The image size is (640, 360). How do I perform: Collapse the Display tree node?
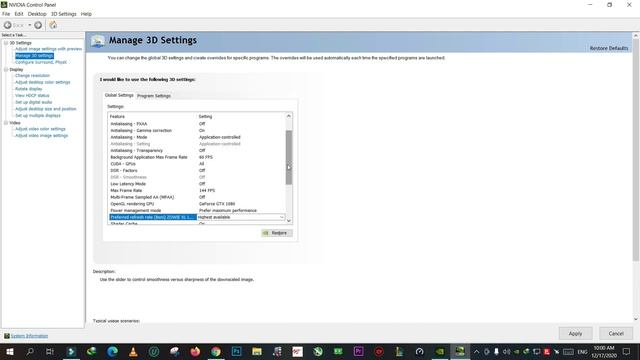click(x=6, y=69)
